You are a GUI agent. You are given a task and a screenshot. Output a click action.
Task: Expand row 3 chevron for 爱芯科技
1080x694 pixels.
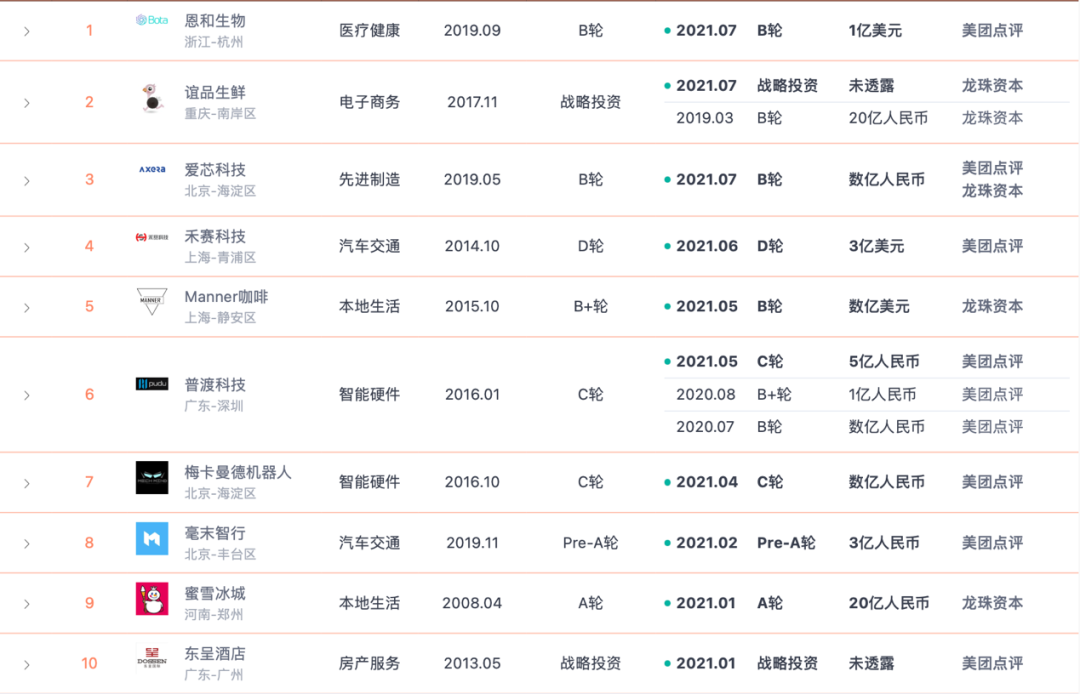click(x=27, y=180)
